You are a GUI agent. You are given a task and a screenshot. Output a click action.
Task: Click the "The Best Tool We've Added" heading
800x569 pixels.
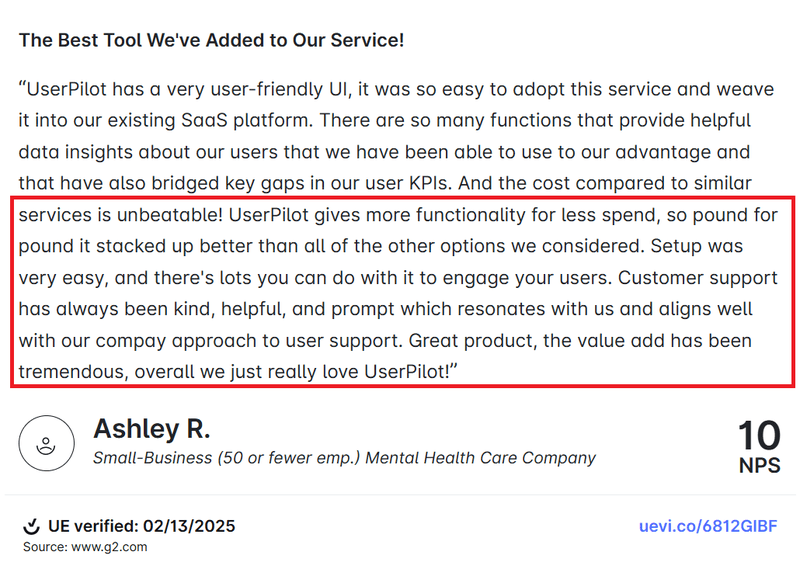[x=211, y=41]
